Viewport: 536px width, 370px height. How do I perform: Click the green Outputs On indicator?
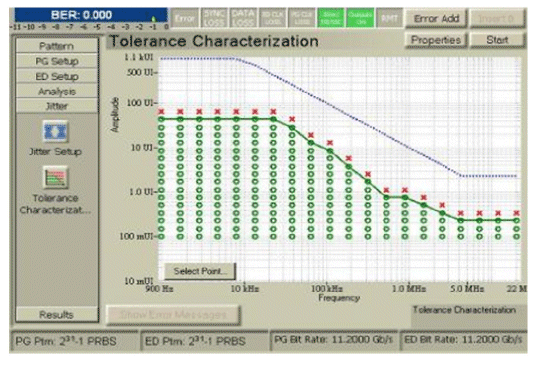click(360, 18)
